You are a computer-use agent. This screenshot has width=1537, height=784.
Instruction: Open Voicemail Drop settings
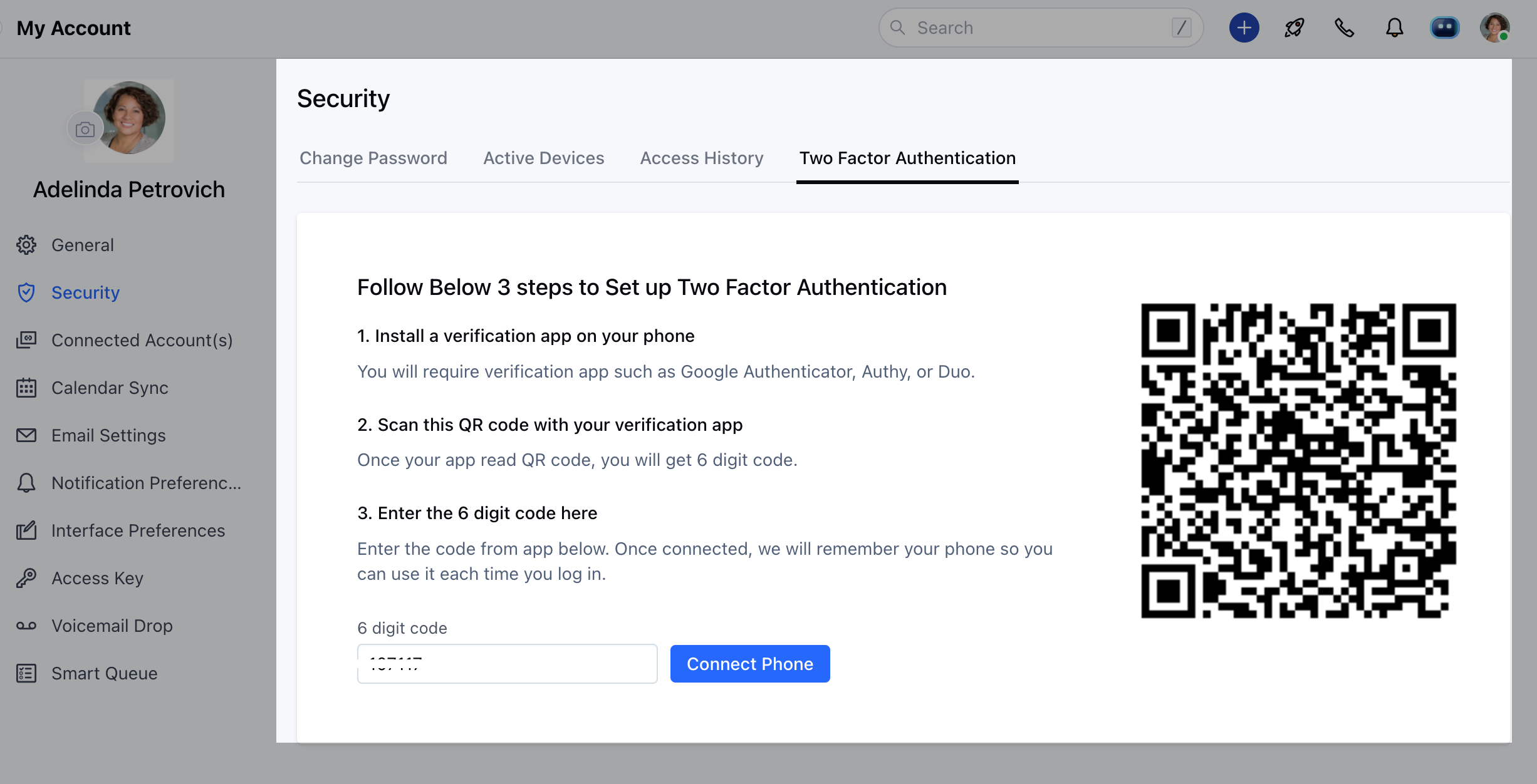pos(112,626)
